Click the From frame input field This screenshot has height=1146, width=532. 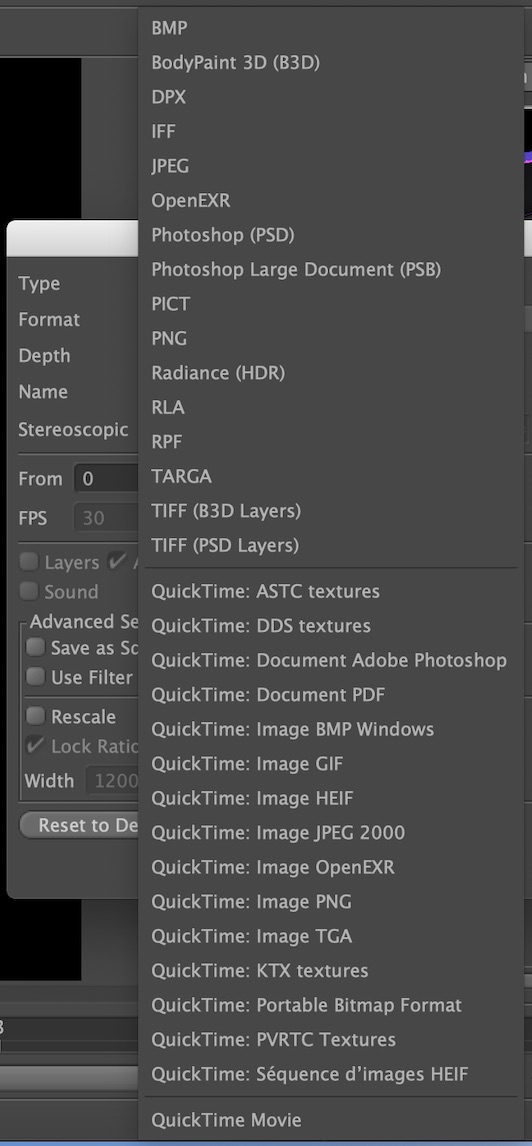click(106, 479)
